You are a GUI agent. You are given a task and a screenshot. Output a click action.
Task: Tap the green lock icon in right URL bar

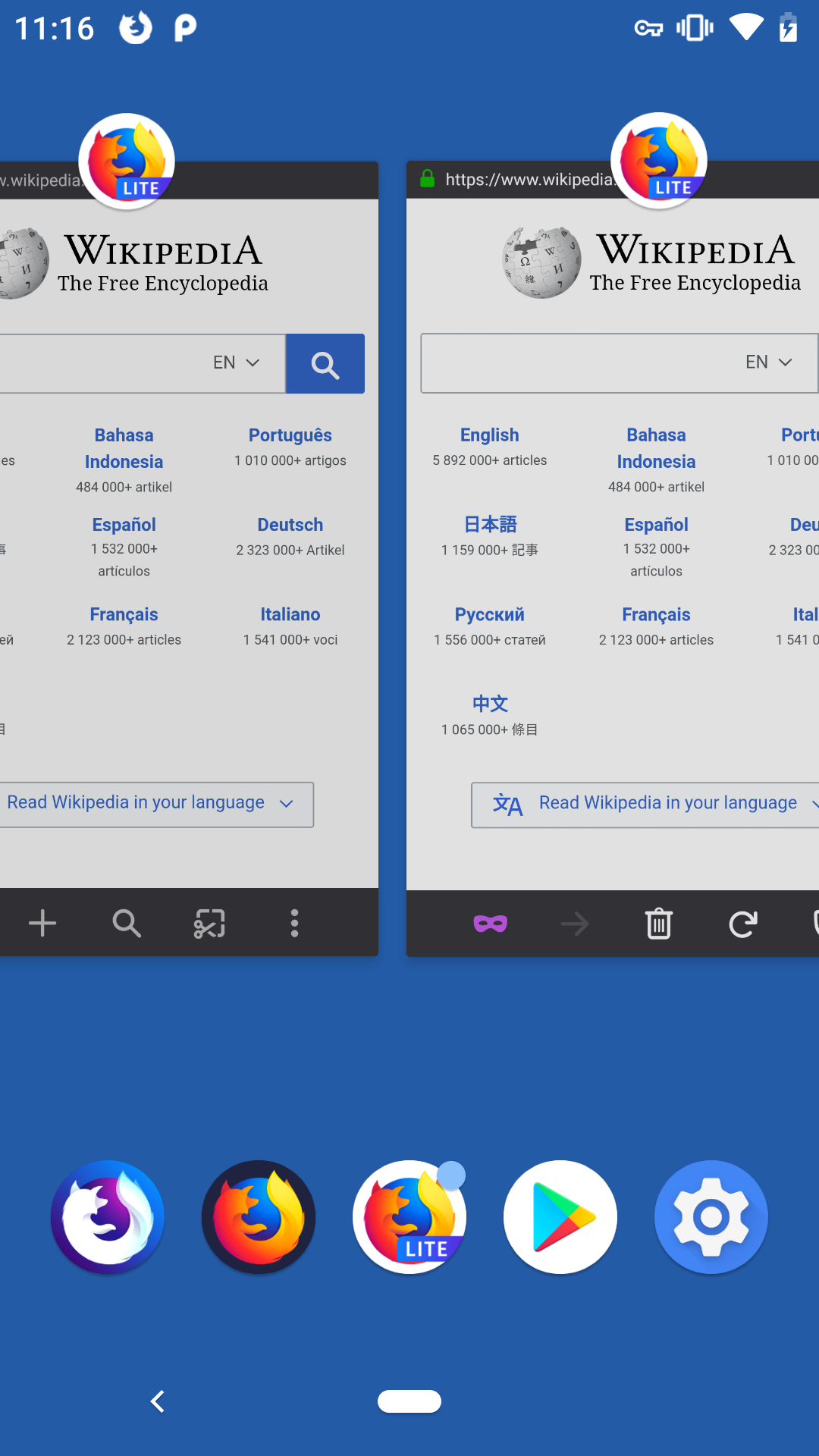(428, 179)
